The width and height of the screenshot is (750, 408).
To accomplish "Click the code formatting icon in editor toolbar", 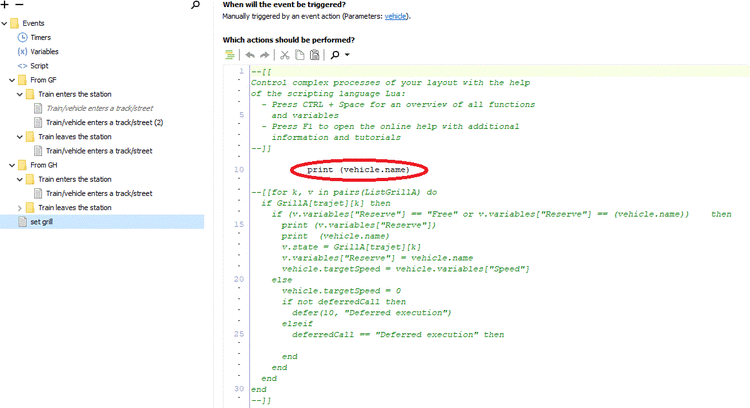I will click(230, 55).
